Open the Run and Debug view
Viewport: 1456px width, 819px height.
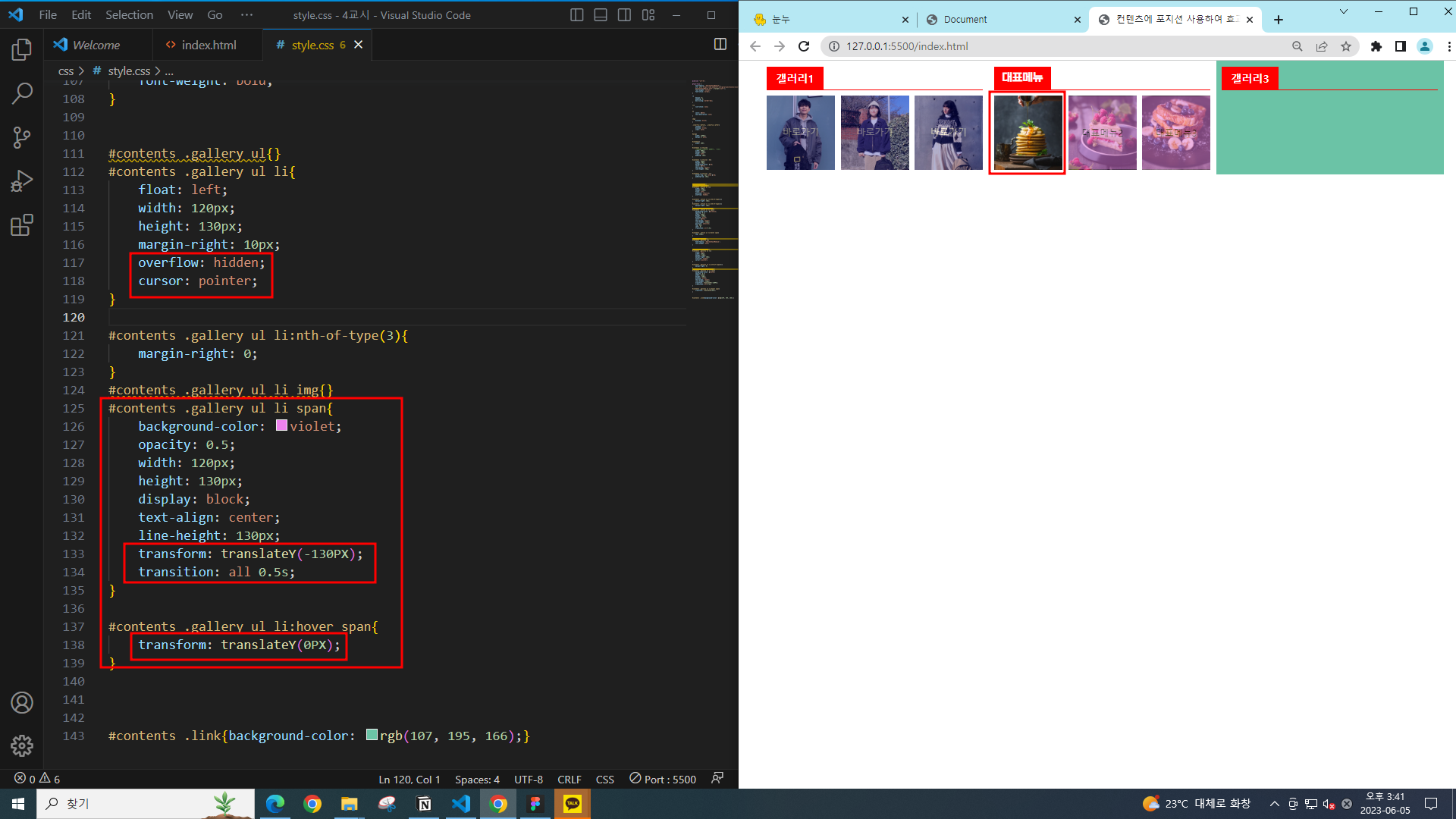tap(22, 181)
